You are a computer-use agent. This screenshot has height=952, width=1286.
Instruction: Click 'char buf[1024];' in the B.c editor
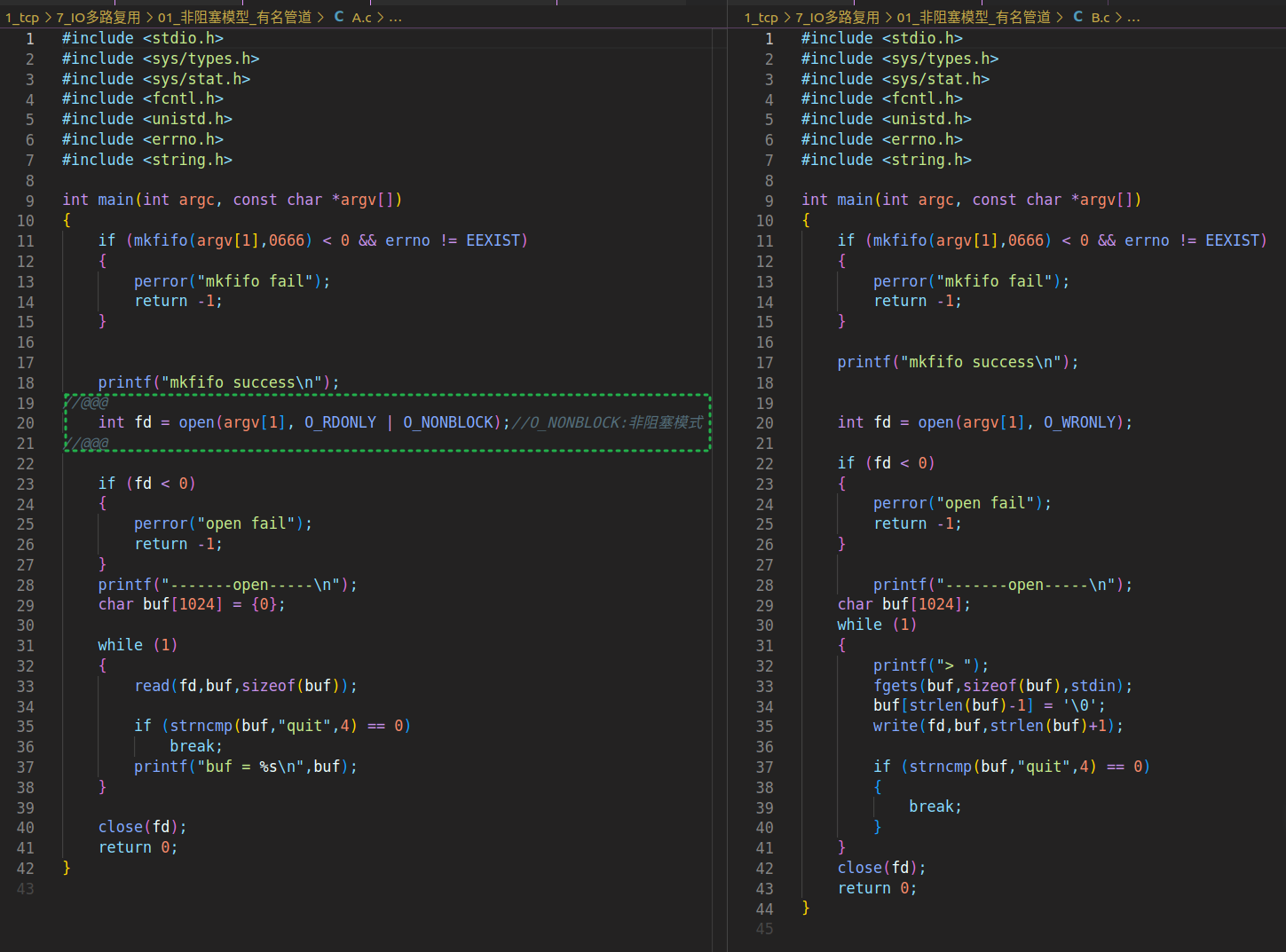(904, 604)
